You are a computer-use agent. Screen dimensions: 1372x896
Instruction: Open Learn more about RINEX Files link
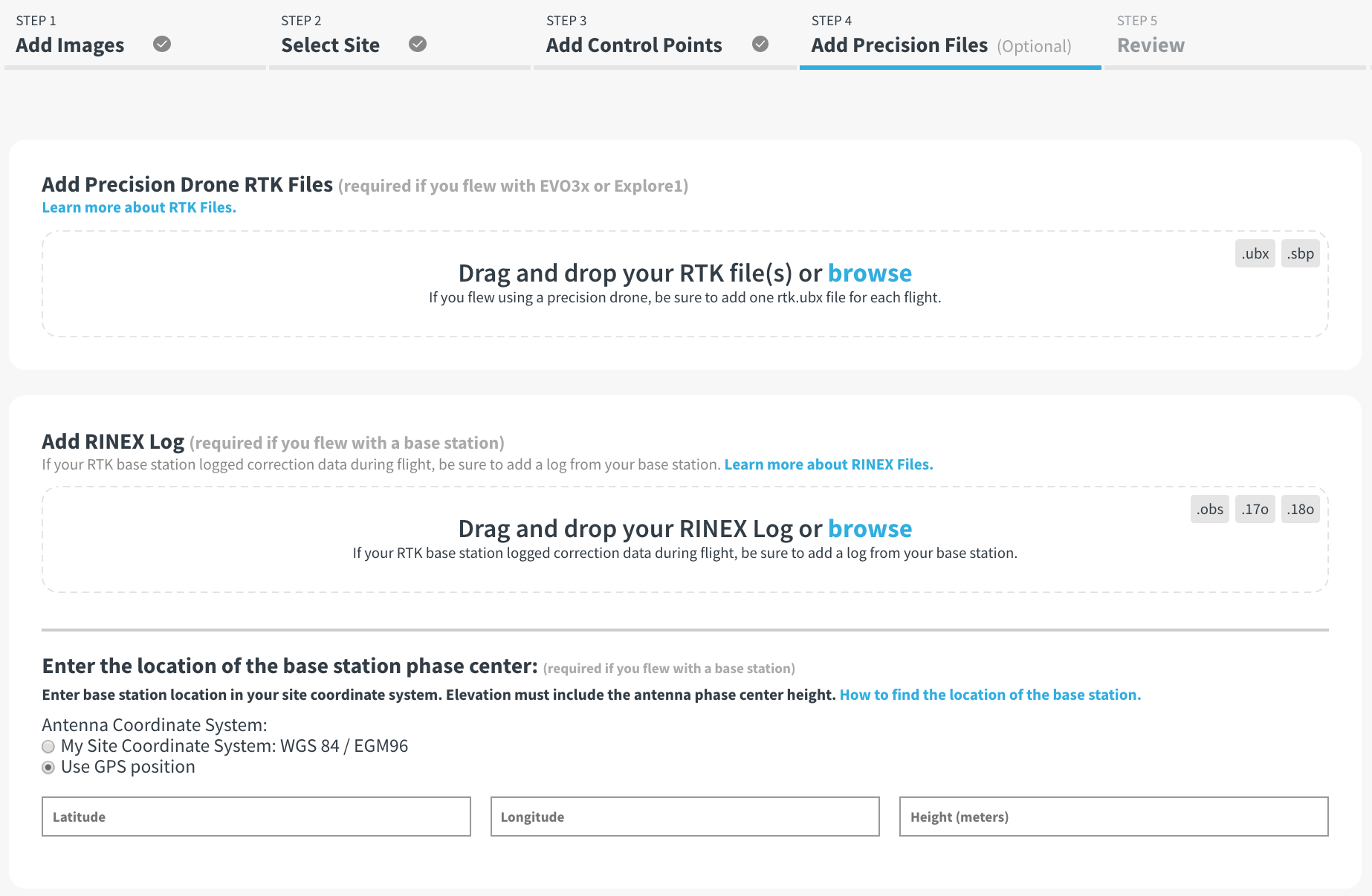(x=829, y=464)
